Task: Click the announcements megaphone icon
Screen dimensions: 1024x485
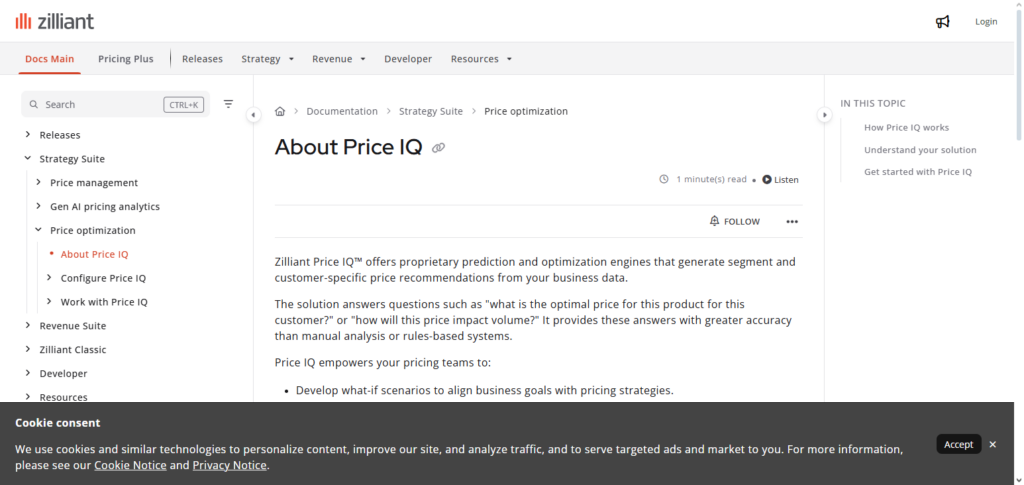Action: tap(942, 22)
